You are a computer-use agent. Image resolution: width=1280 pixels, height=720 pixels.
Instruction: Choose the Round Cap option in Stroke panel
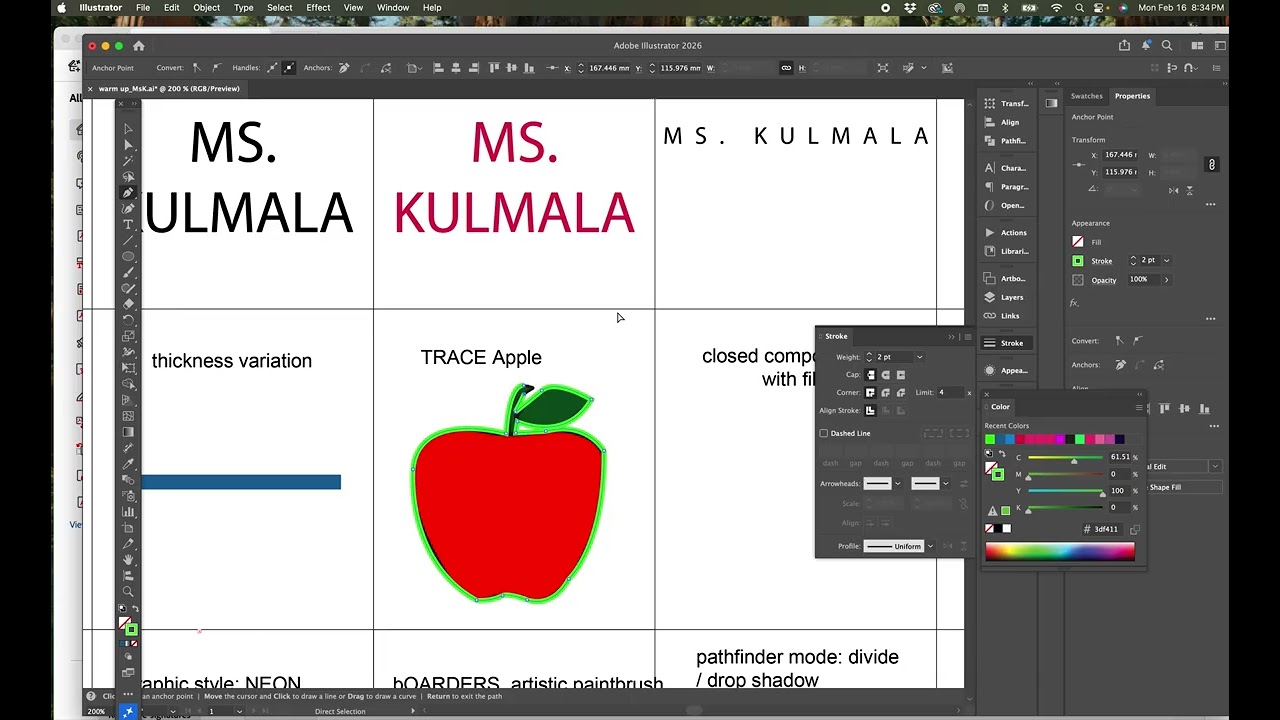point(886,375)
